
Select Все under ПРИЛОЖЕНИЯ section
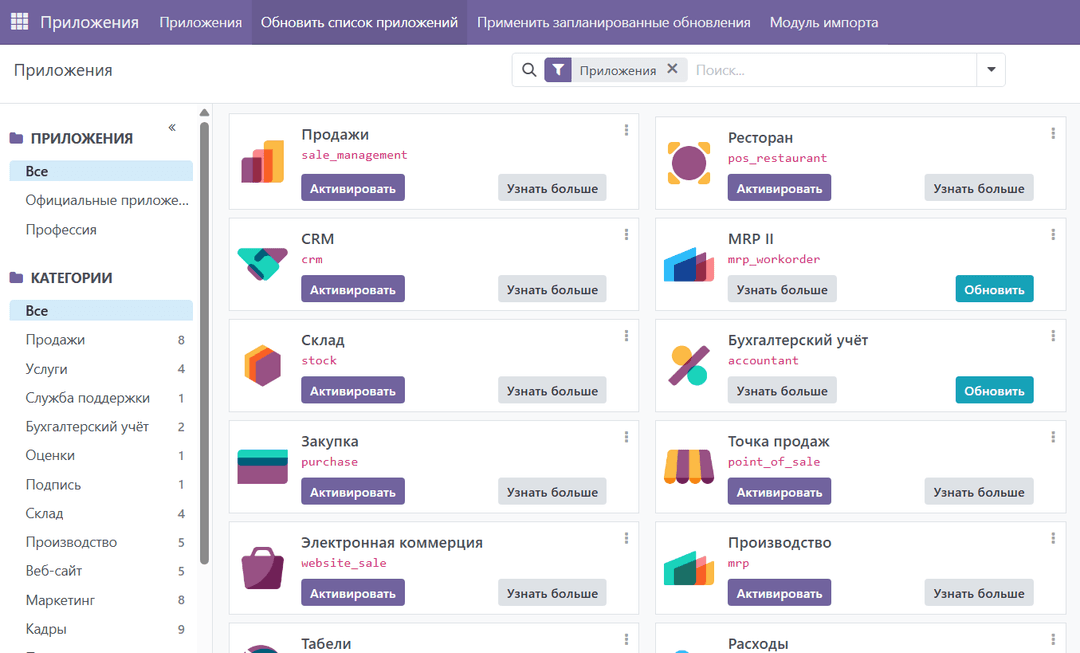pos(101,171)
